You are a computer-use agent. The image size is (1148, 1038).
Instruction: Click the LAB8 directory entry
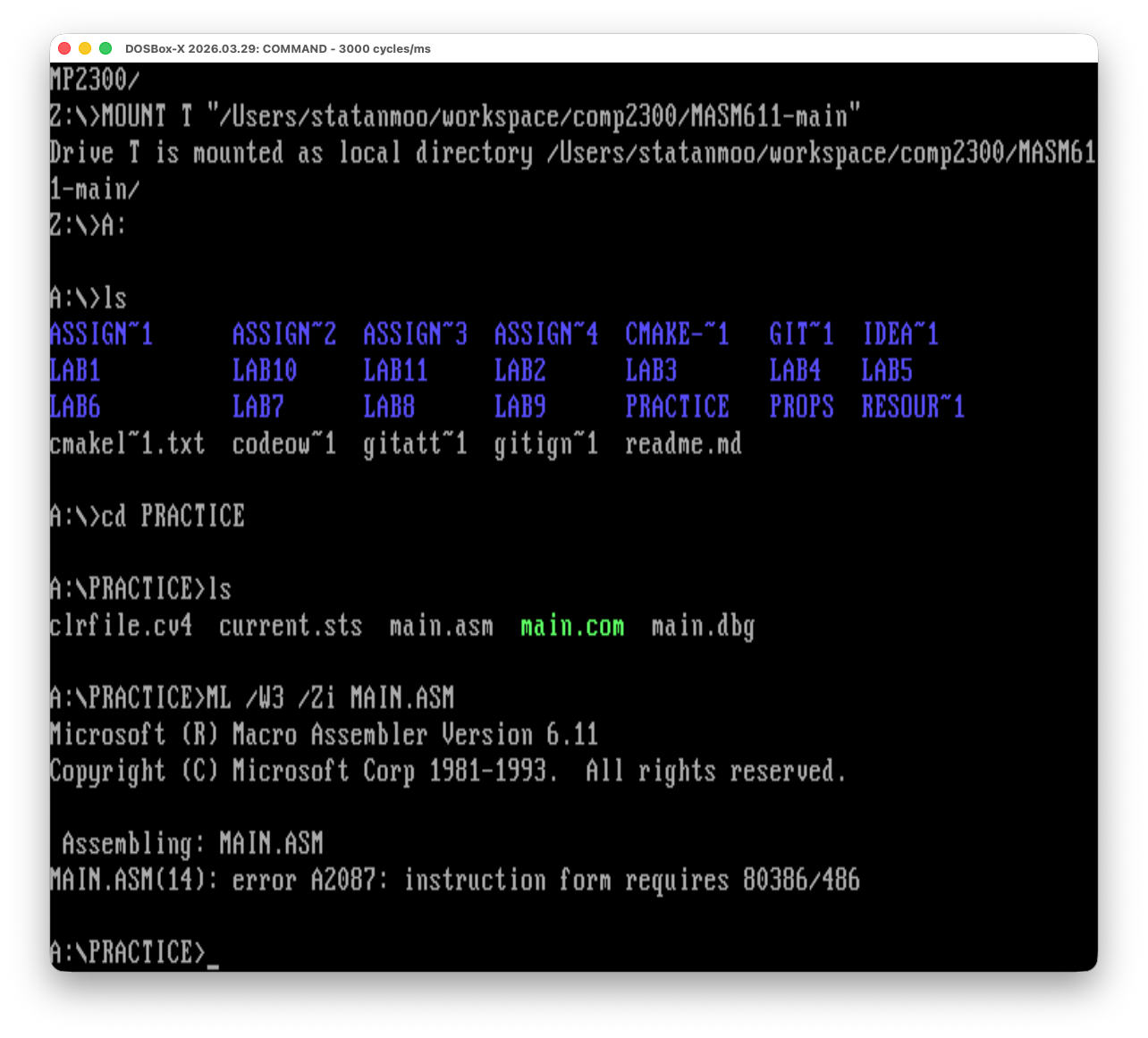click(x=389, y=407)
